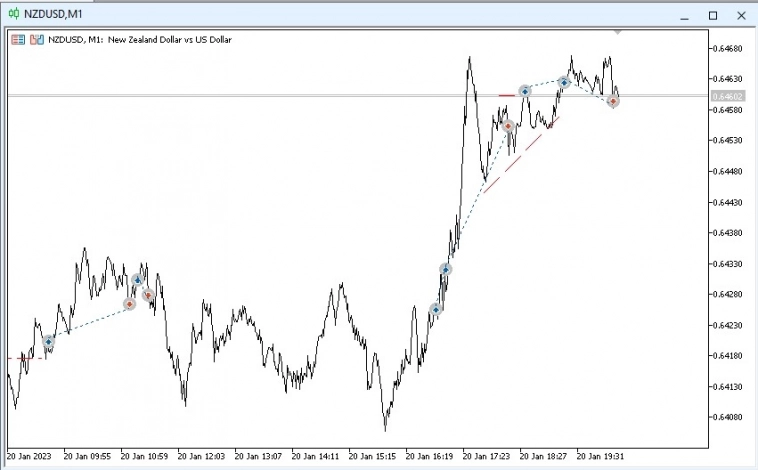Viewport: 758px width, 470px height.
Task: Click the 0.64680 price scale label
Action: coord(727,48)
